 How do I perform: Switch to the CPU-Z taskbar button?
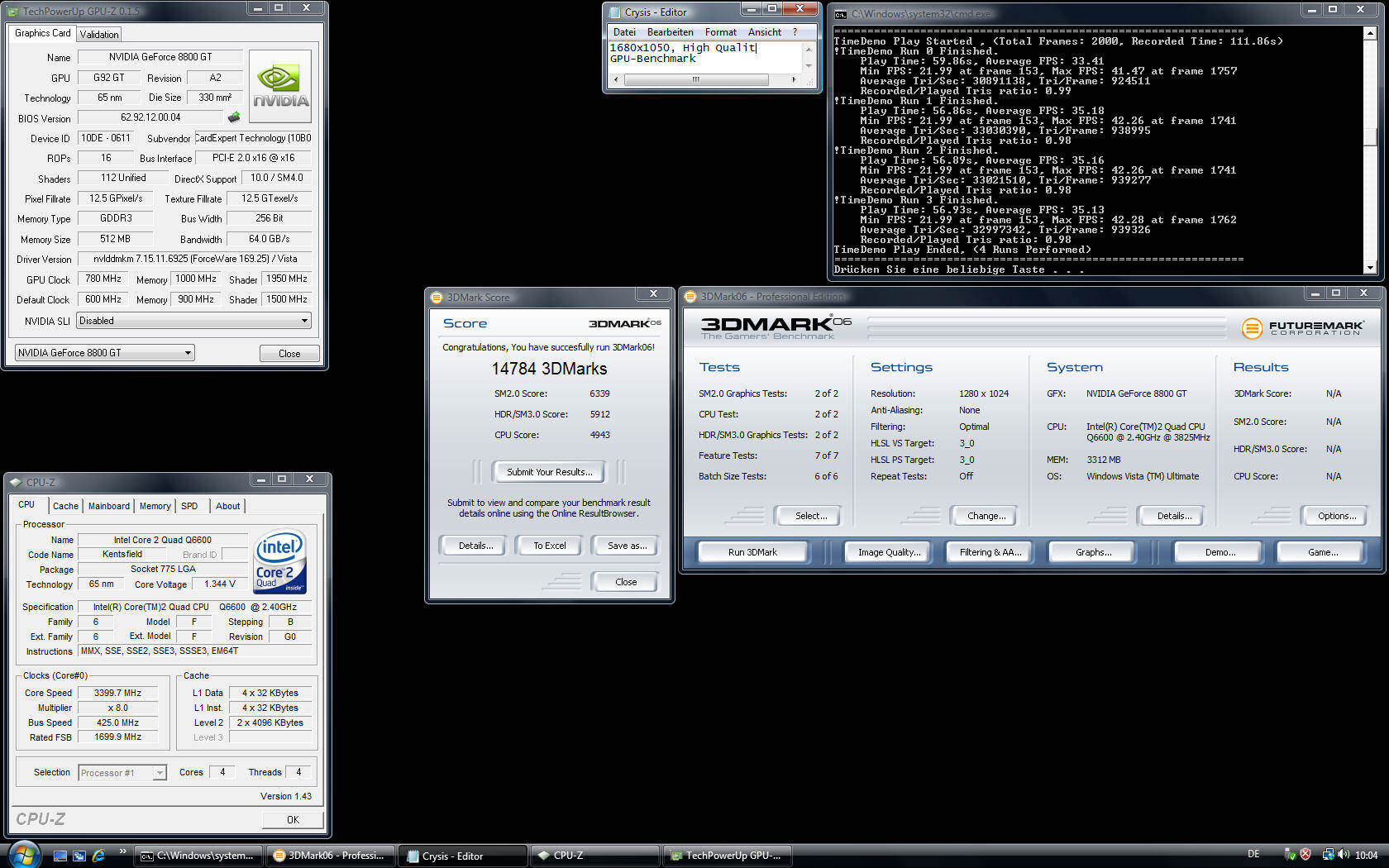[595, 856]
